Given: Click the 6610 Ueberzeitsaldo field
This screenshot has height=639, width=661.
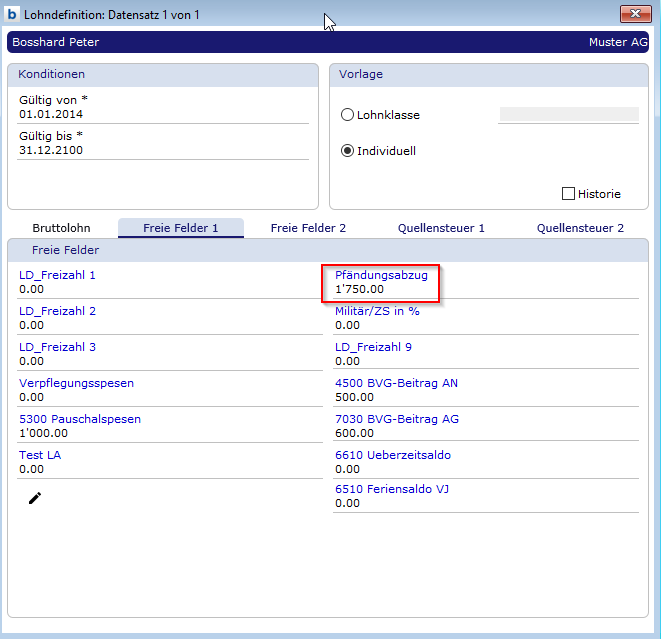Looking at the screenshot, I should pos(485,470).
